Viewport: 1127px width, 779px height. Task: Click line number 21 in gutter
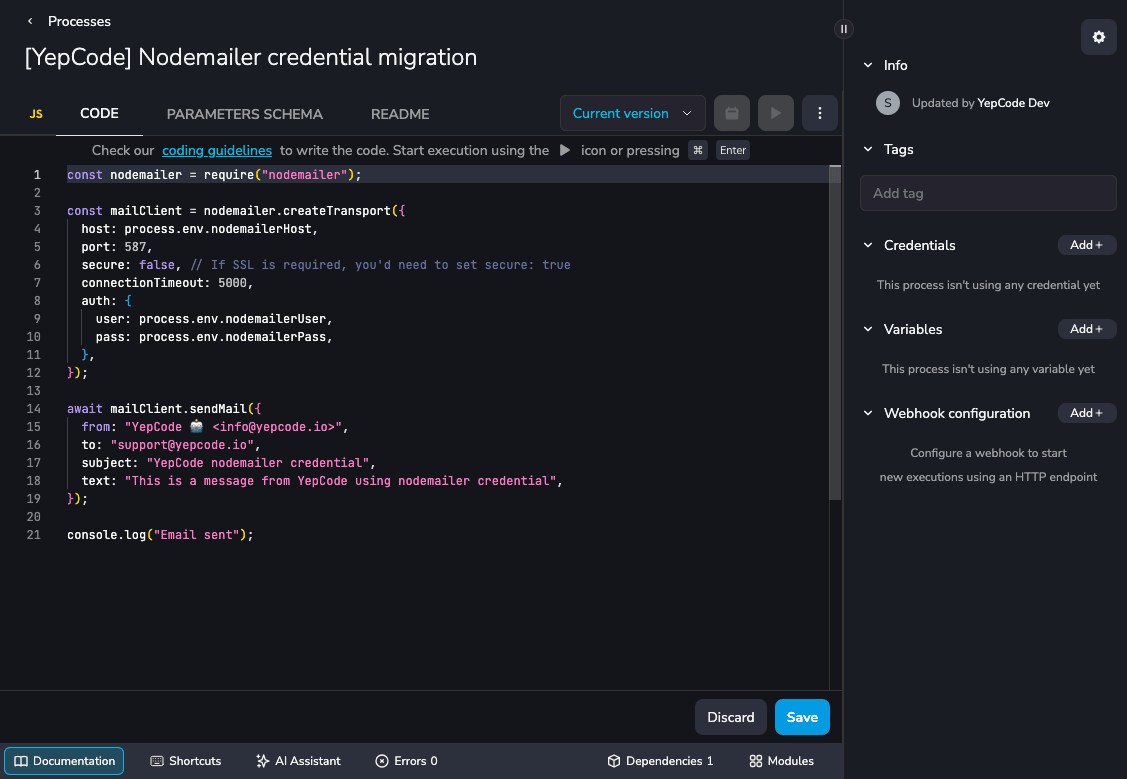click(34, 535)
